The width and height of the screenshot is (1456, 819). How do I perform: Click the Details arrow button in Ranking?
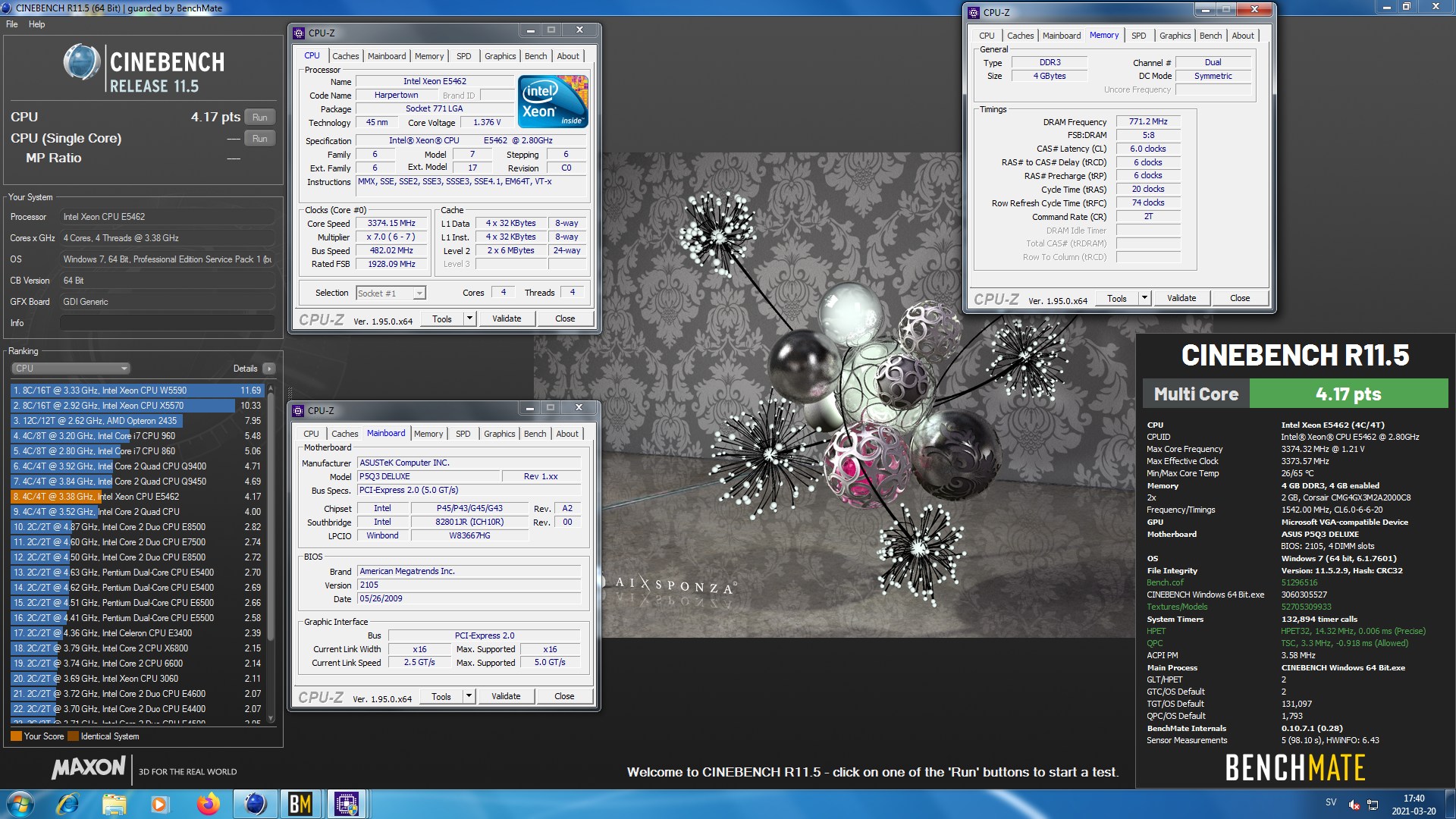(269, 369)
